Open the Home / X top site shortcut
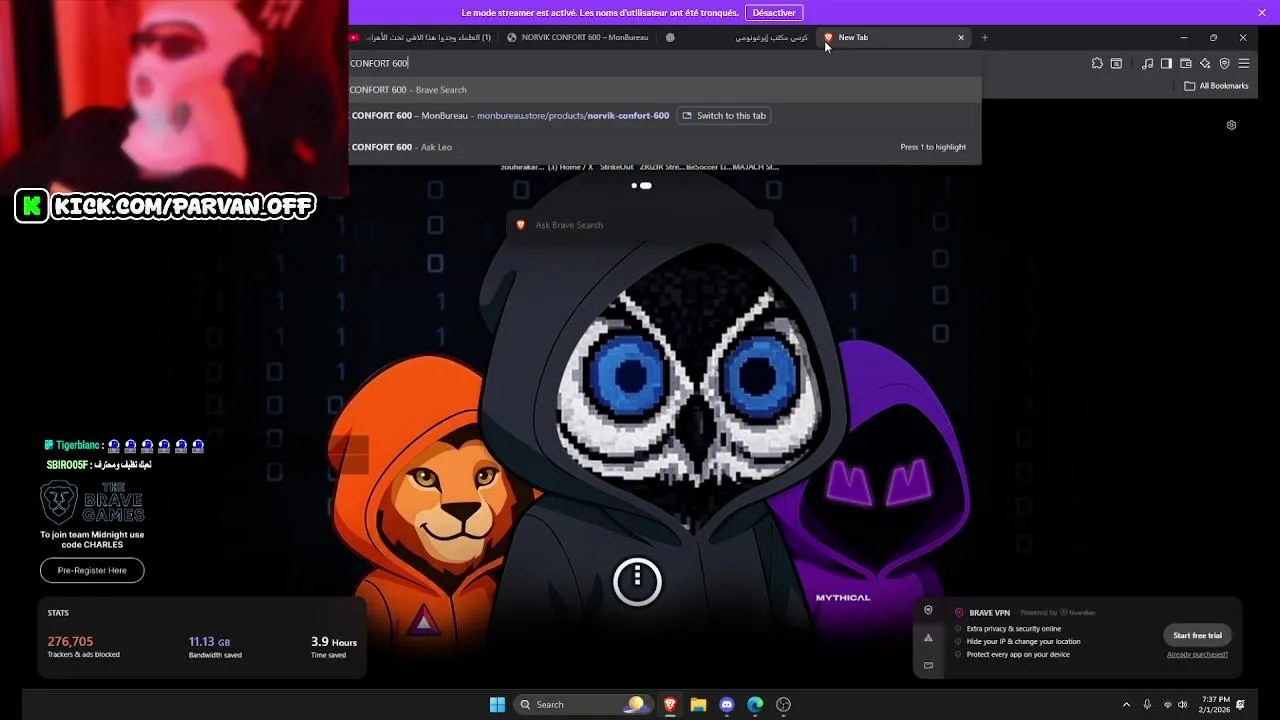 [x=570, y=167]
